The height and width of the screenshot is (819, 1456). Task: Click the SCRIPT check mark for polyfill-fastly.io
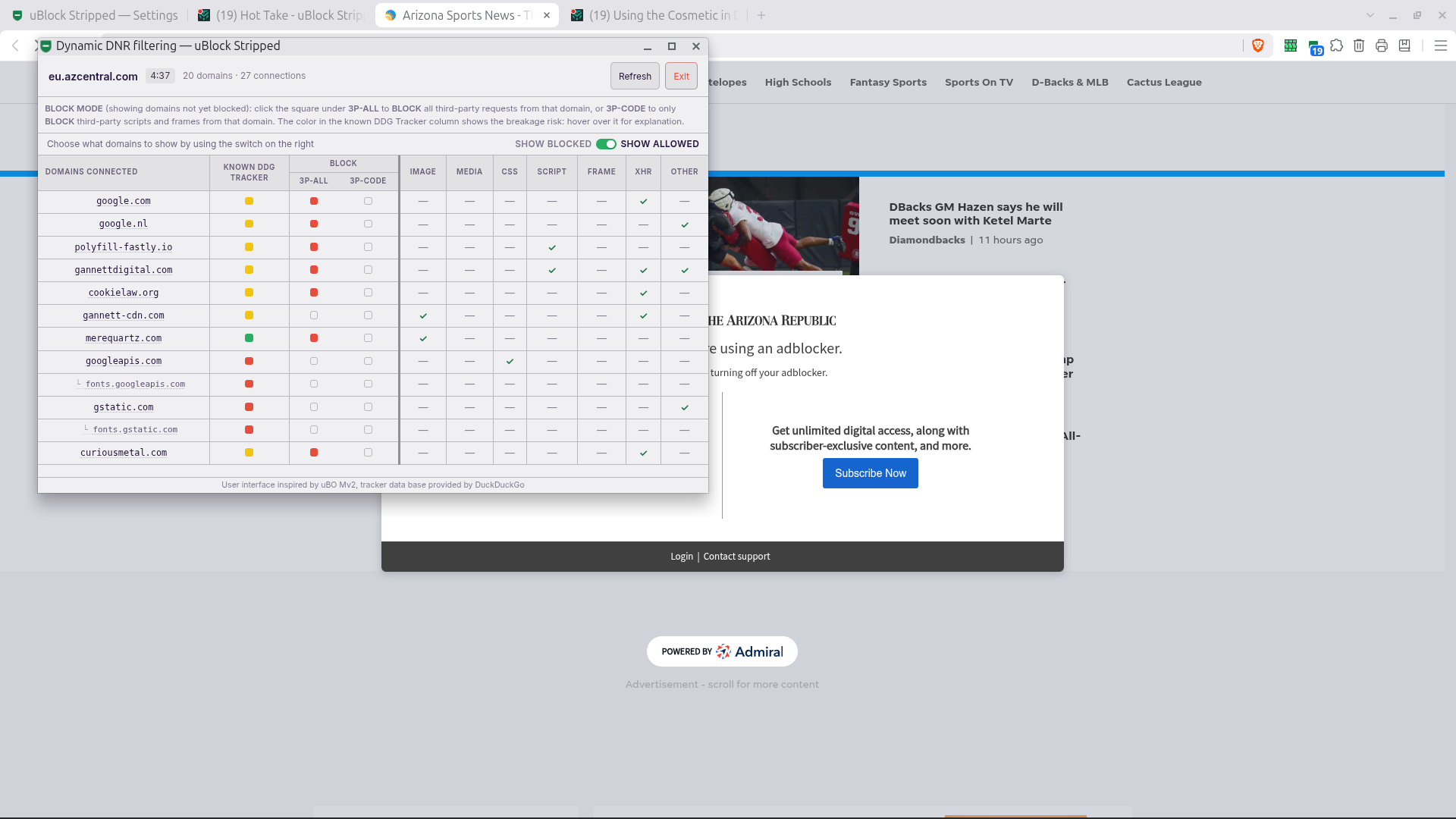click(552, 248)
